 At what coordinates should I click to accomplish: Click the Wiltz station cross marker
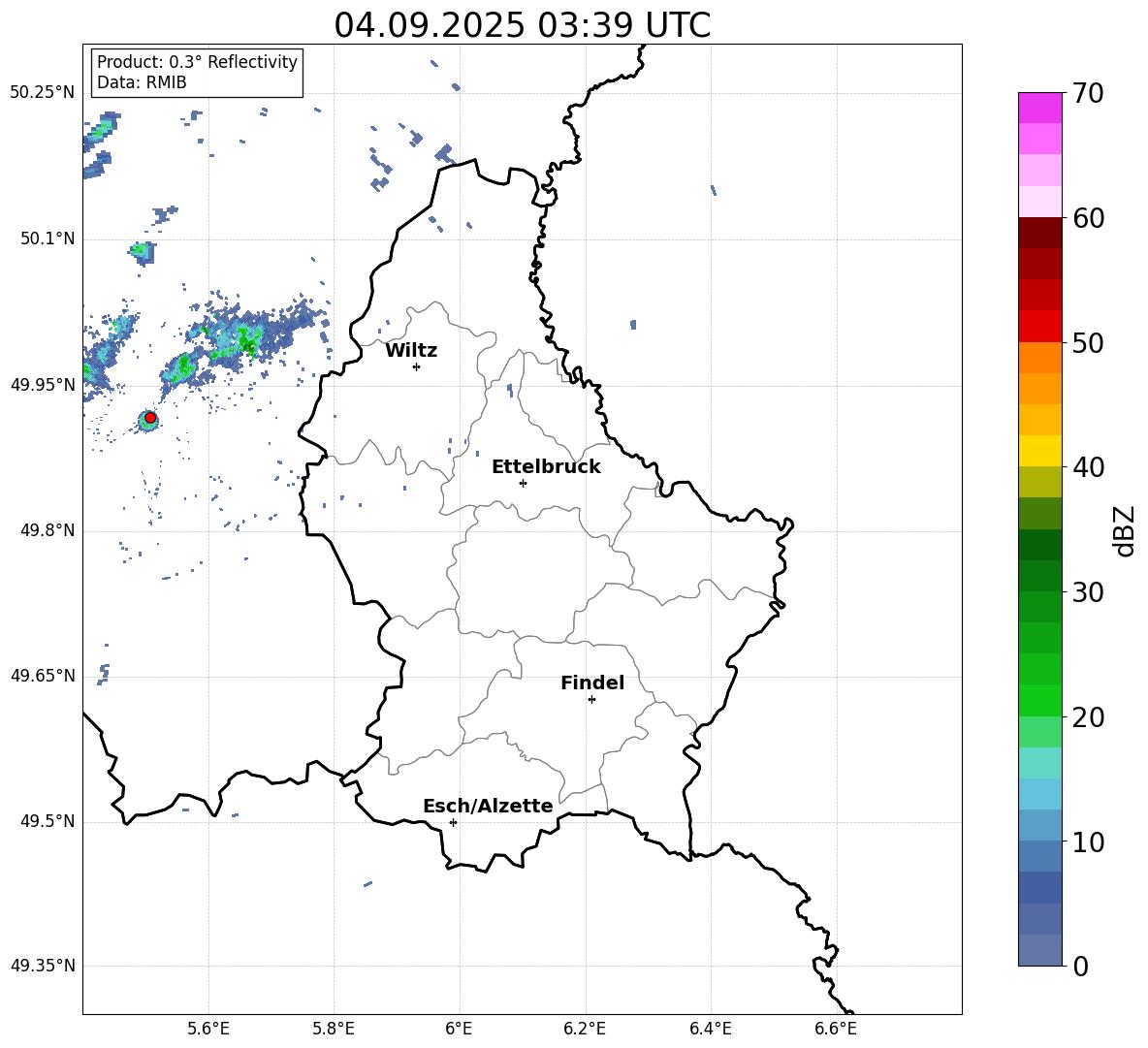(417, 366)
